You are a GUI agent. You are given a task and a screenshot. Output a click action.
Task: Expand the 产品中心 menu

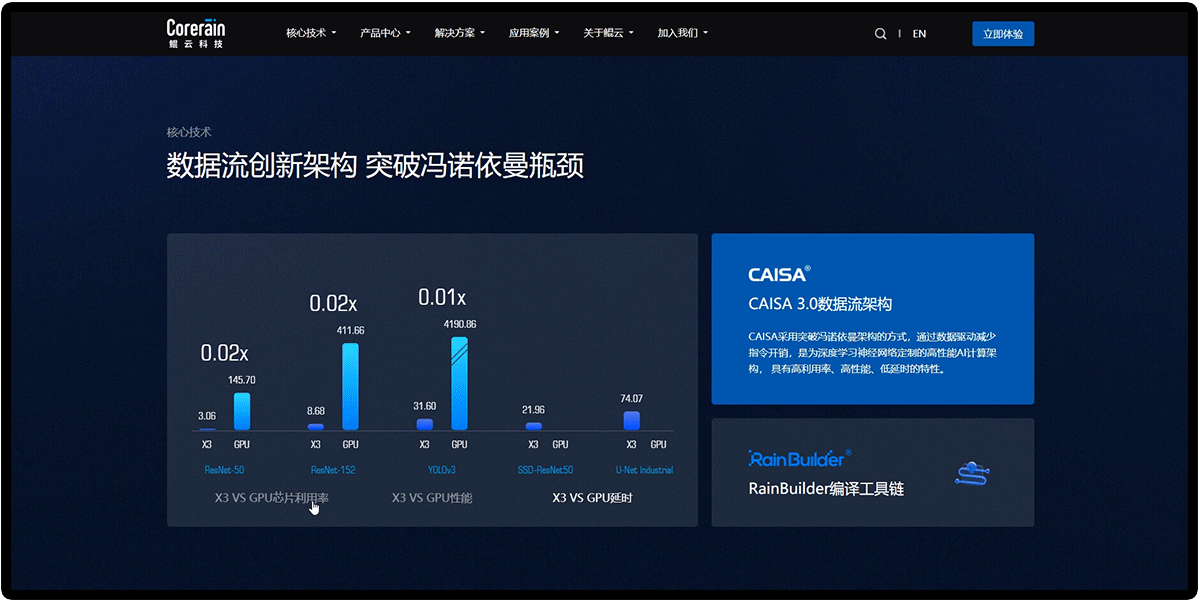(x=385, y=33)
